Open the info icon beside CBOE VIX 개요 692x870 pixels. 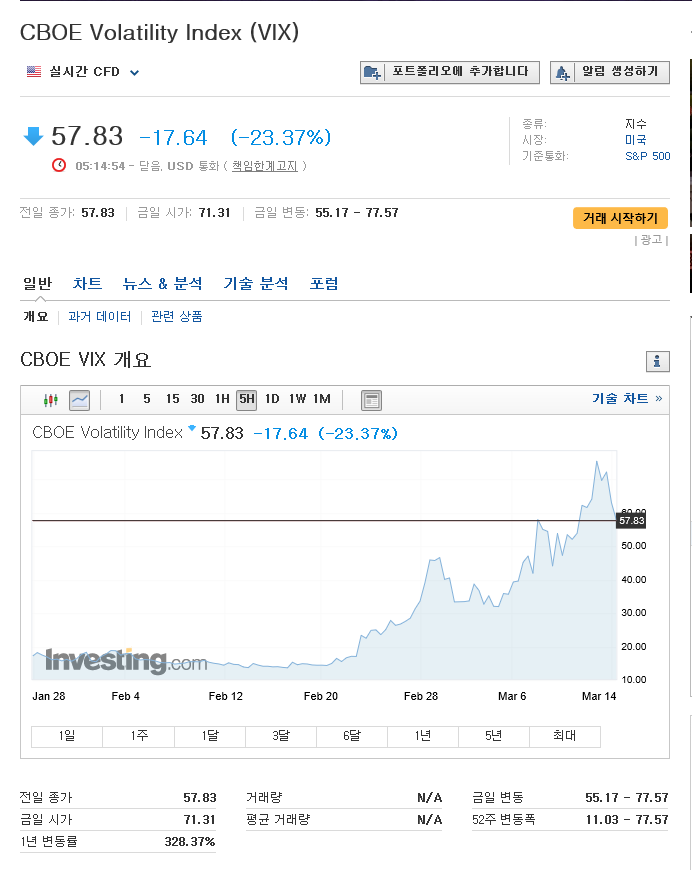658,361
